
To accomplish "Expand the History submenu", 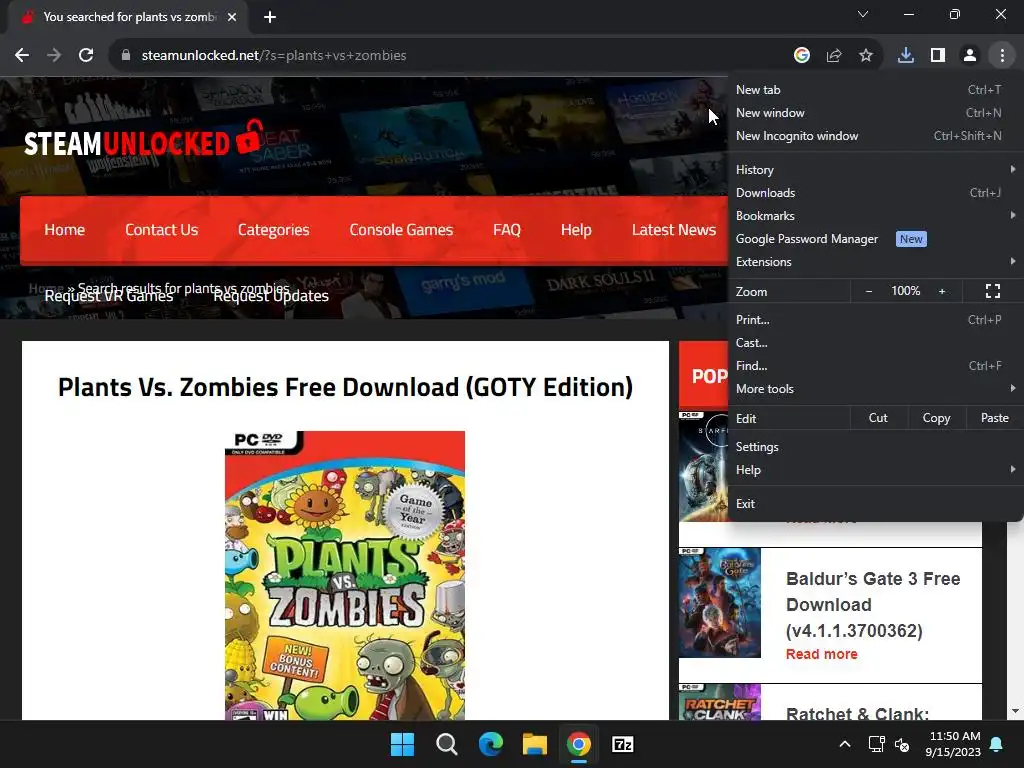I will coord(875,170).
